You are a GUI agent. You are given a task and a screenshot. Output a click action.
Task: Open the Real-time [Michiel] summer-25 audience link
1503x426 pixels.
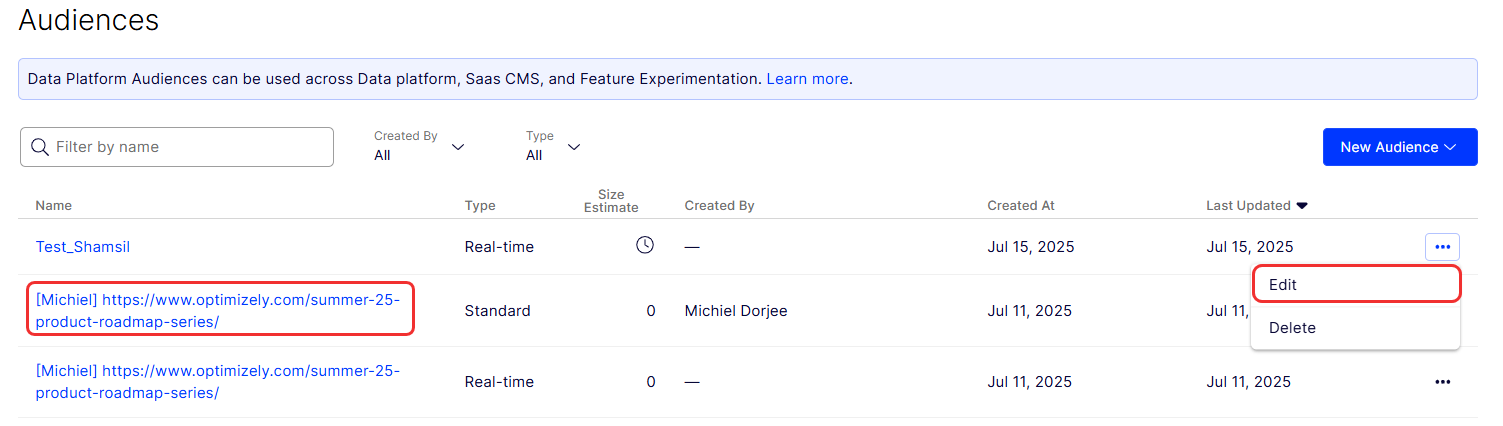[x=218, y=382]
